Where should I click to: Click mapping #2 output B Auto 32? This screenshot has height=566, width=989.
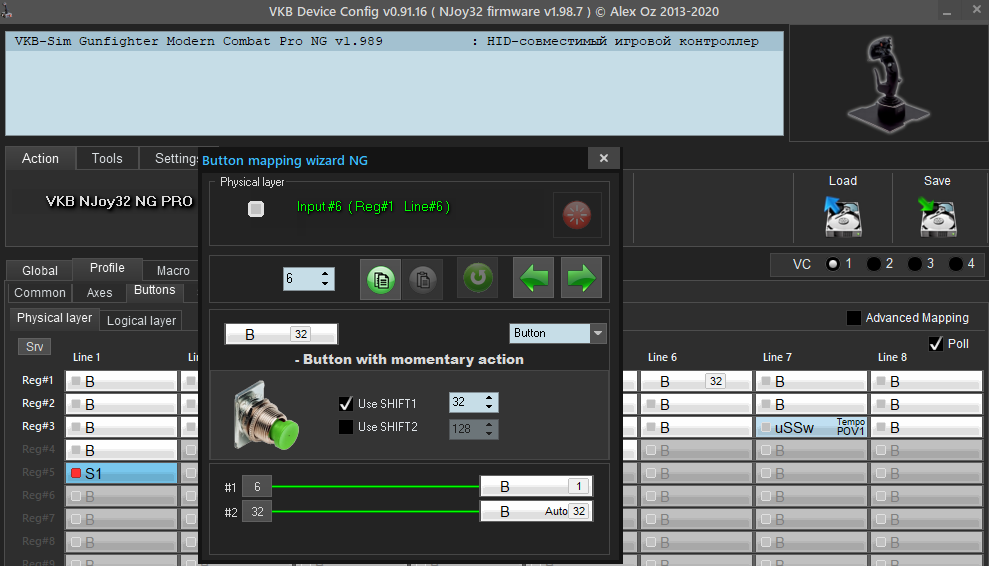(536, 511)
